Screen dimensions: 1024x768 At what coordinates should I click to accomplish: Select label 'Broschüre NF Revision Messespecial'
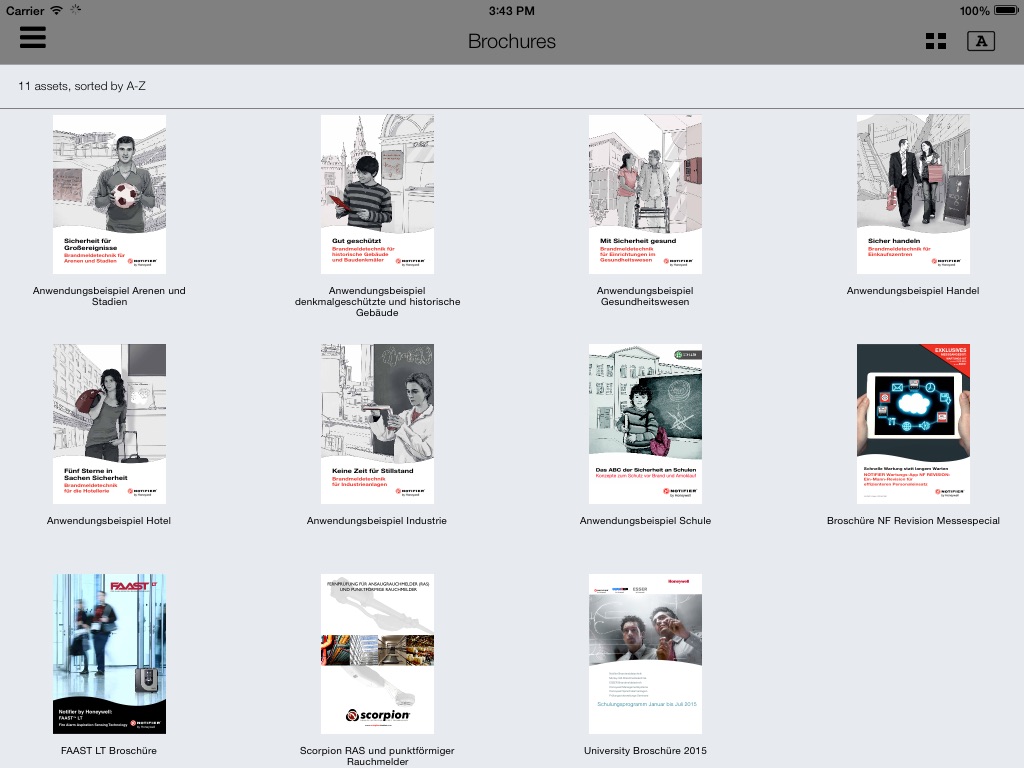[913, 520]
